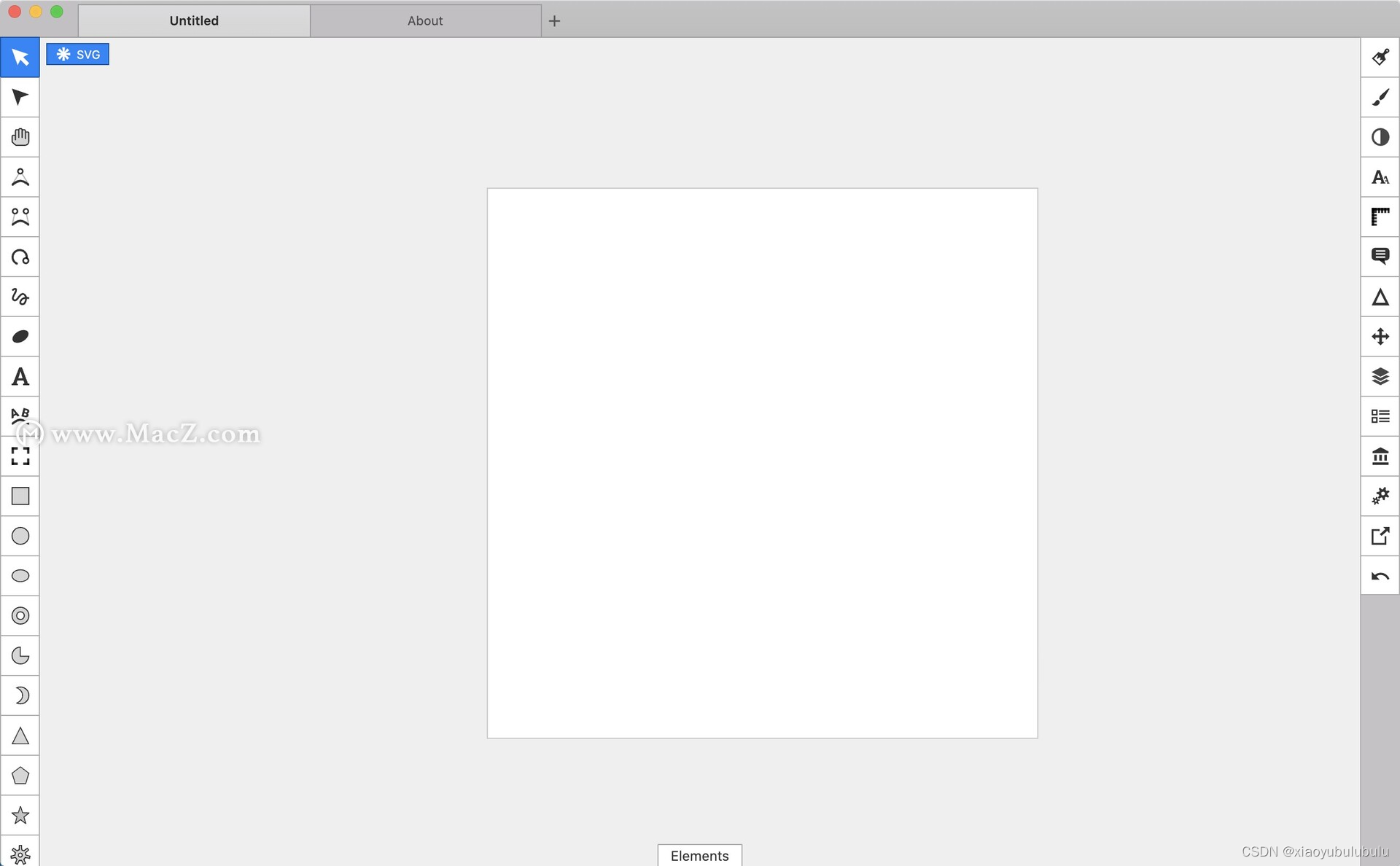Viewport: 1400px width, 866px height.
Task: Select the Circle shape tool
Action: (x=20, y=536)
